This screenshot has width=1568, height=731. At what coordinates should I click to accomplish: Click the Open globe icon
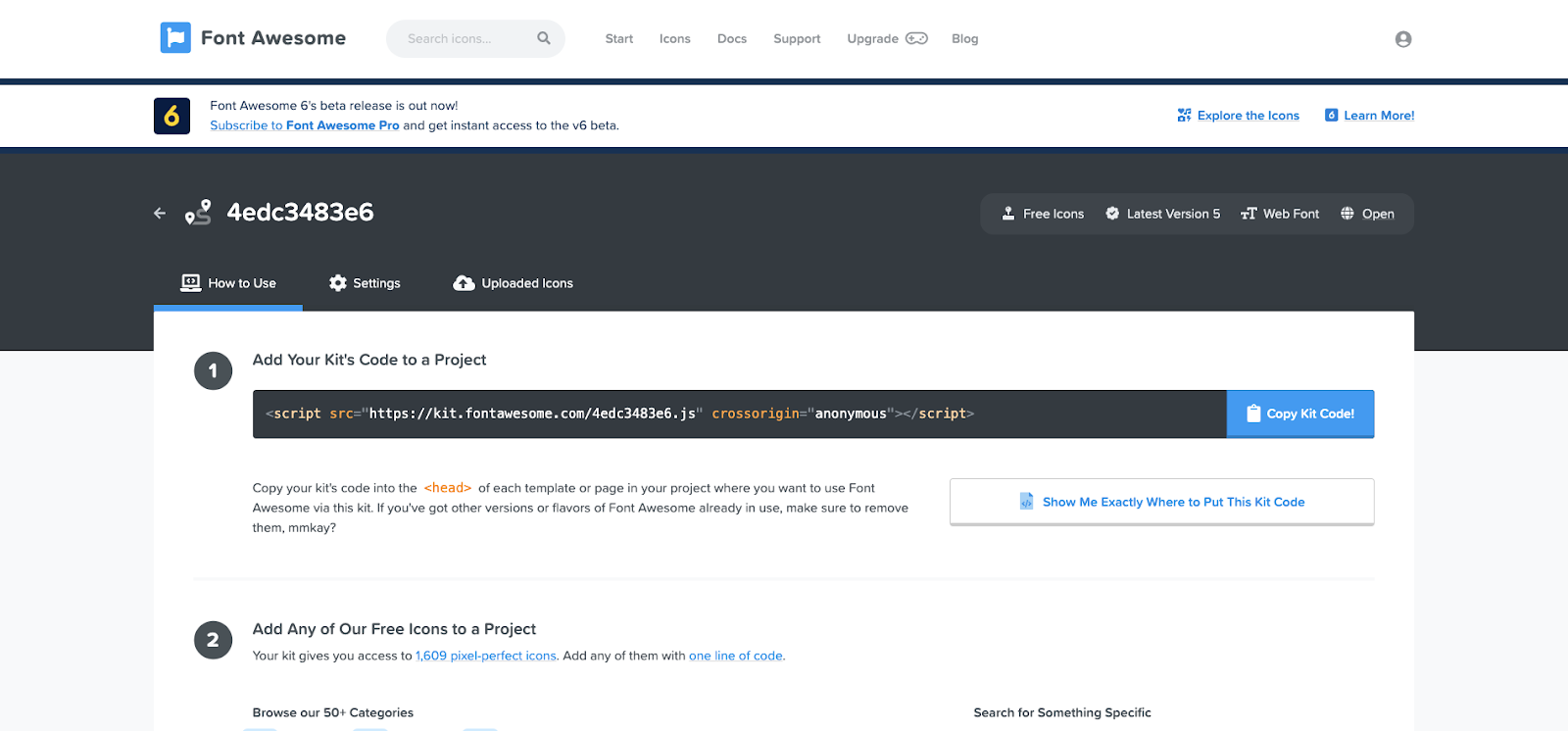pyautogui.click(x=1347, y=214)
